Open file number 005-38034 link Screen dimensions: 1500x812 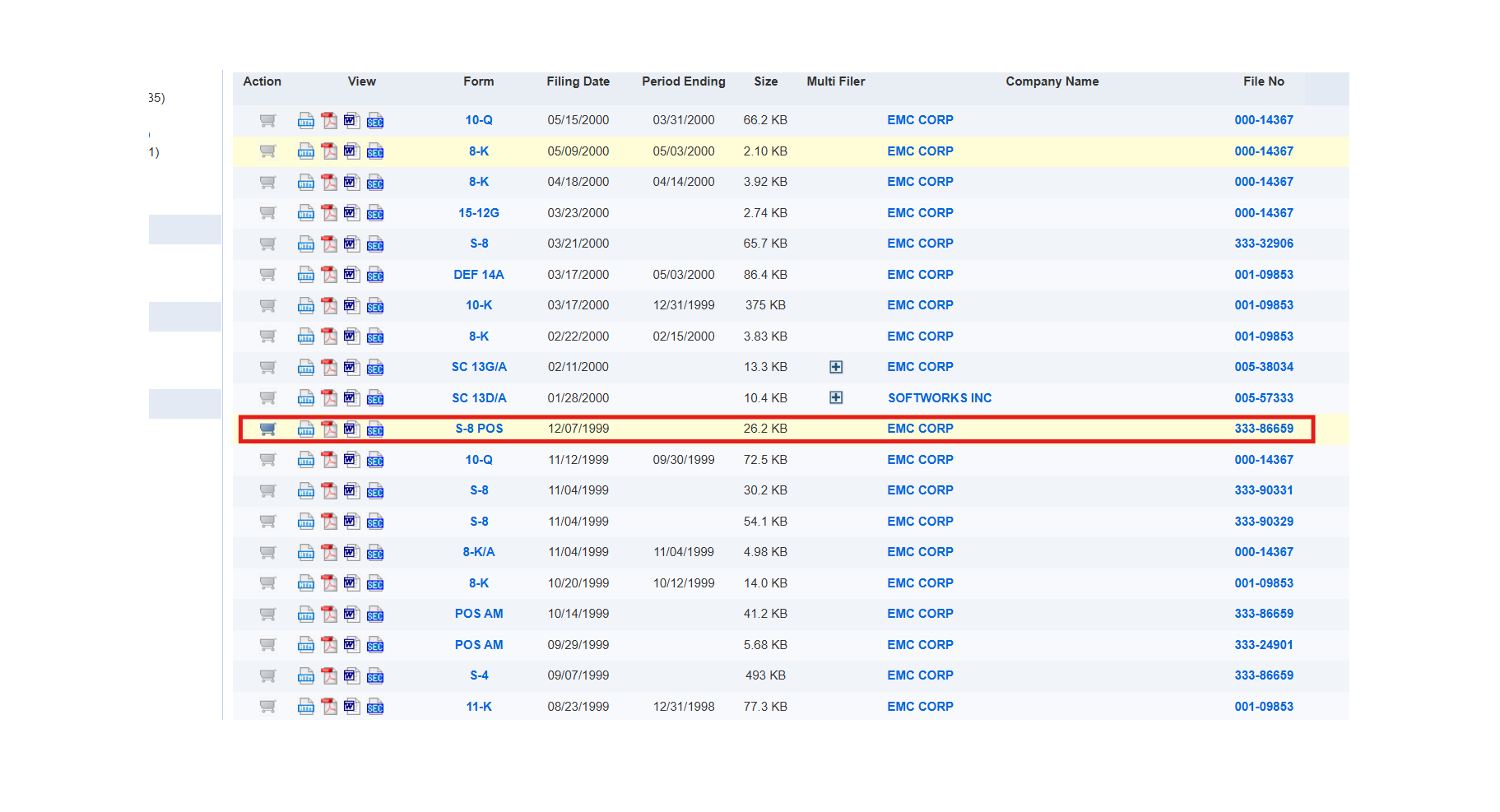(x=1263, y=367)
